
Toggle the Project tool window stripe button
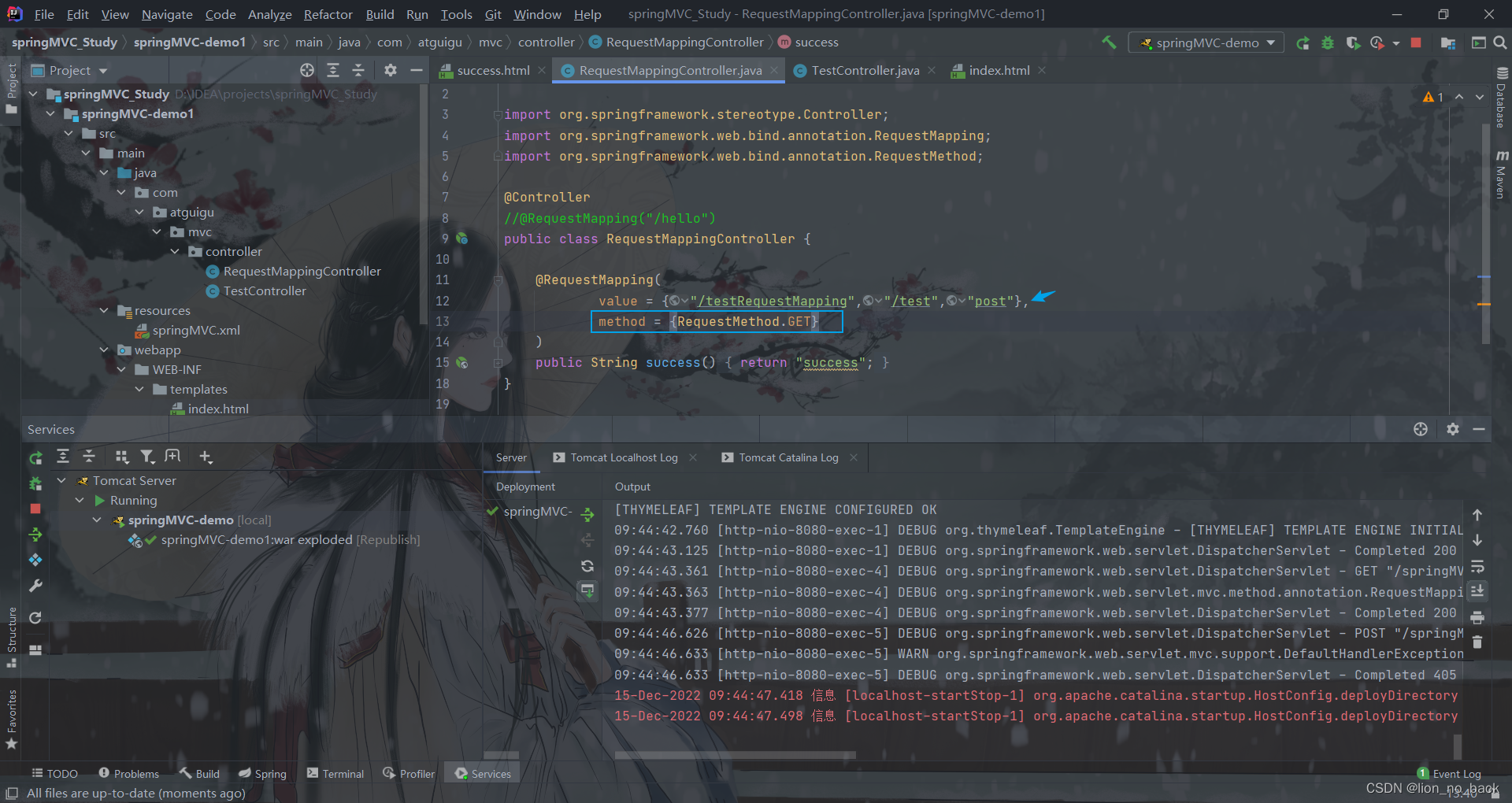pos(11,88)
